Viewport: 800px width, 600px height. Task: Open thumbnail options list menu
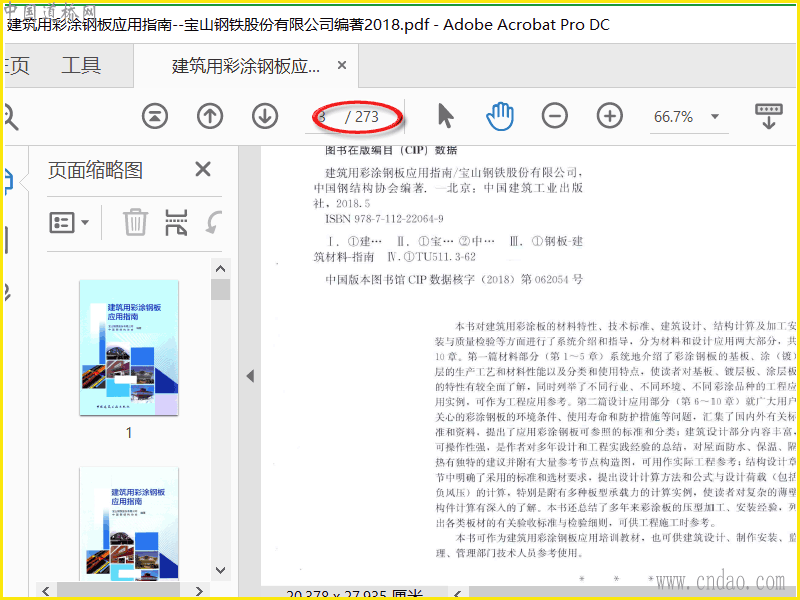click(69, 222)
